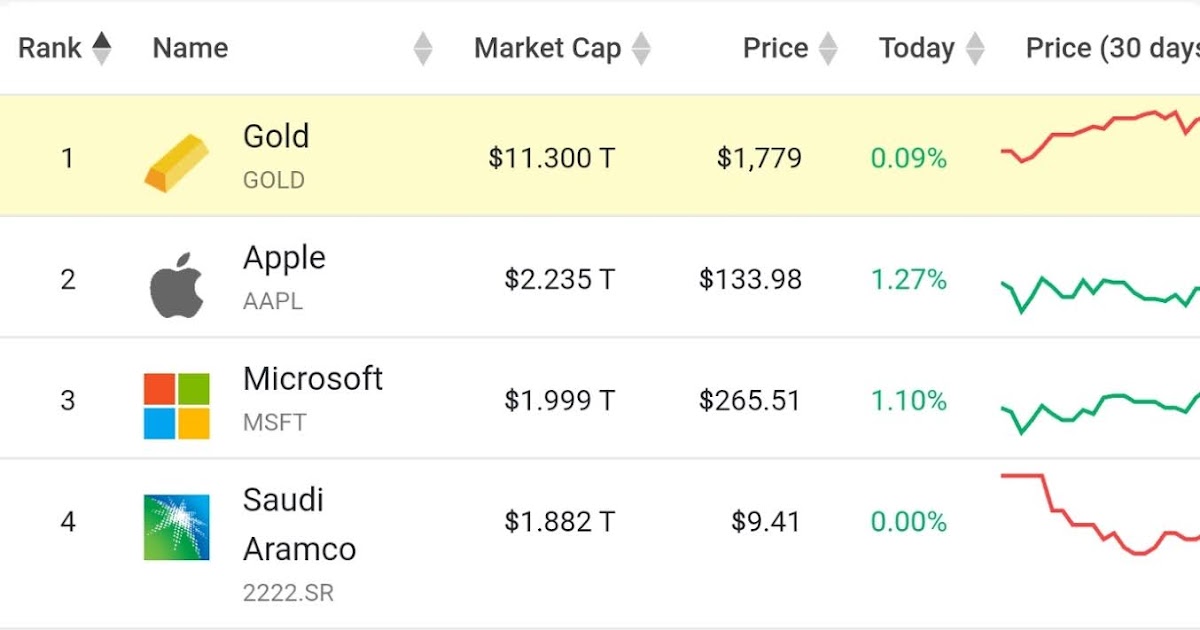This screenshot has width=1200, height=630.
Task: Sort the table by Name column arrows
Action: [x=423, y=47]
